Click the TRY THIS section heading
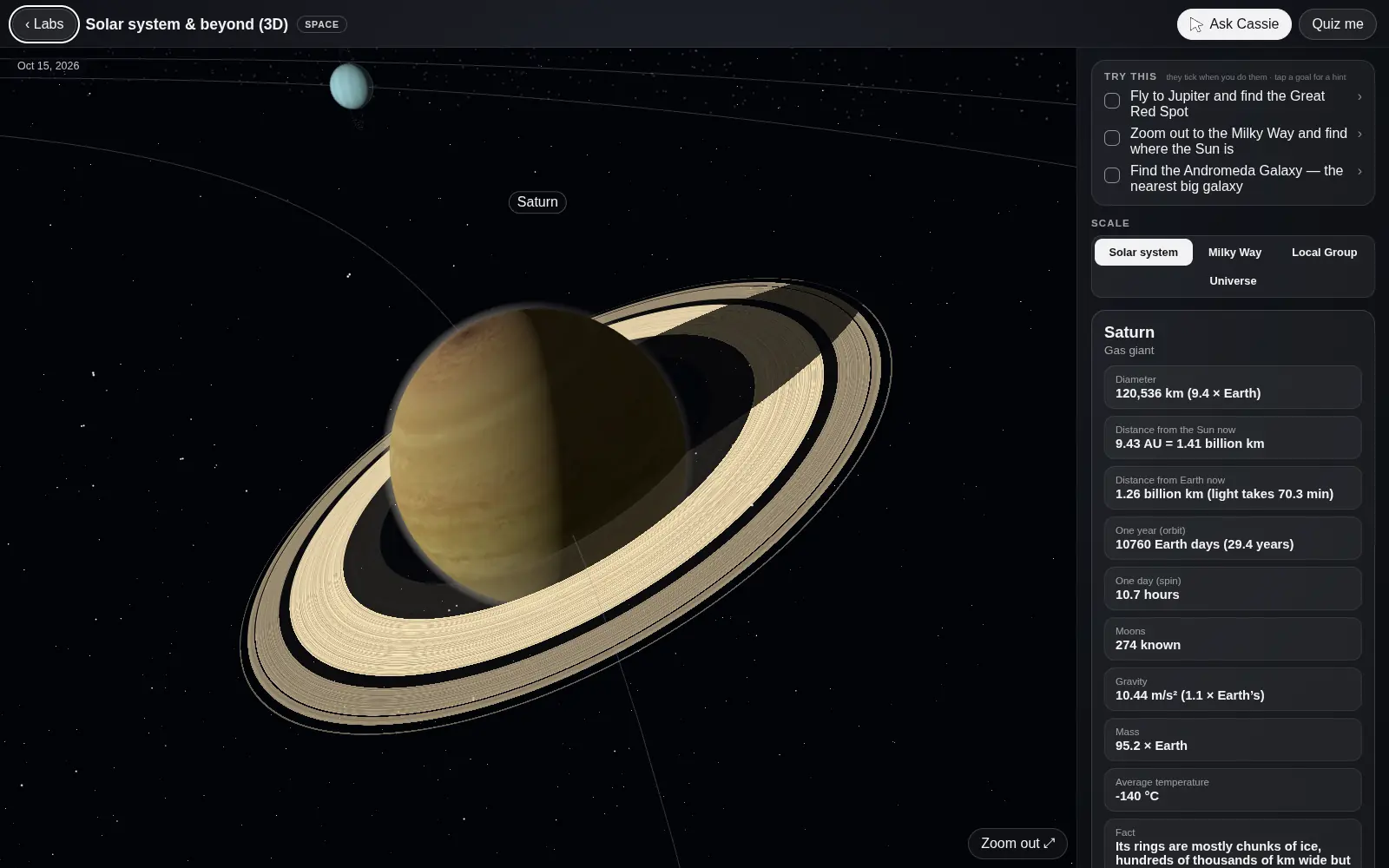This screenshot has height=868, width=1389. point(1130,76)
